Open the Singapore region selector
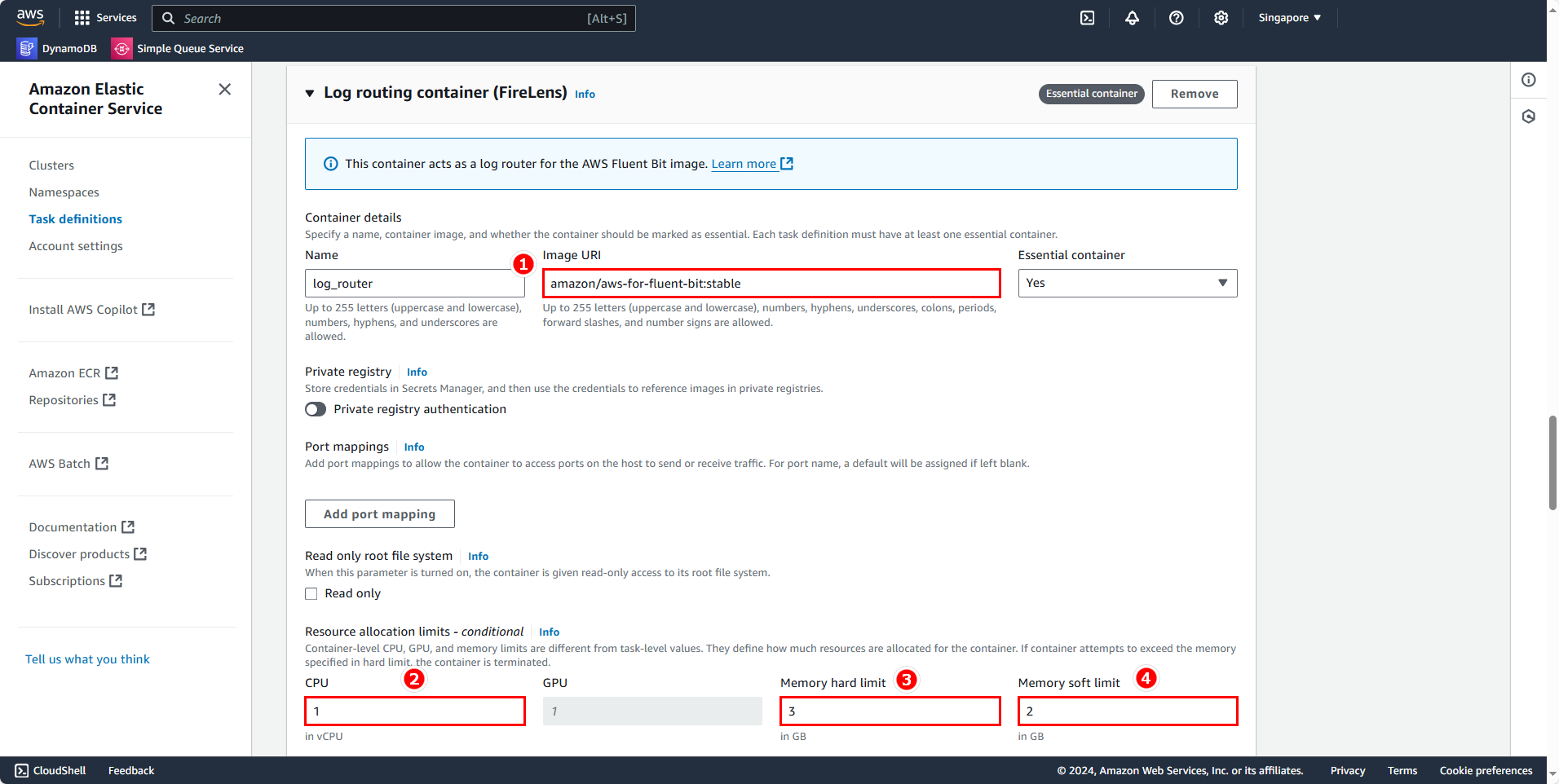This screenshot has width=1559, height=784. click(1289, 18)
